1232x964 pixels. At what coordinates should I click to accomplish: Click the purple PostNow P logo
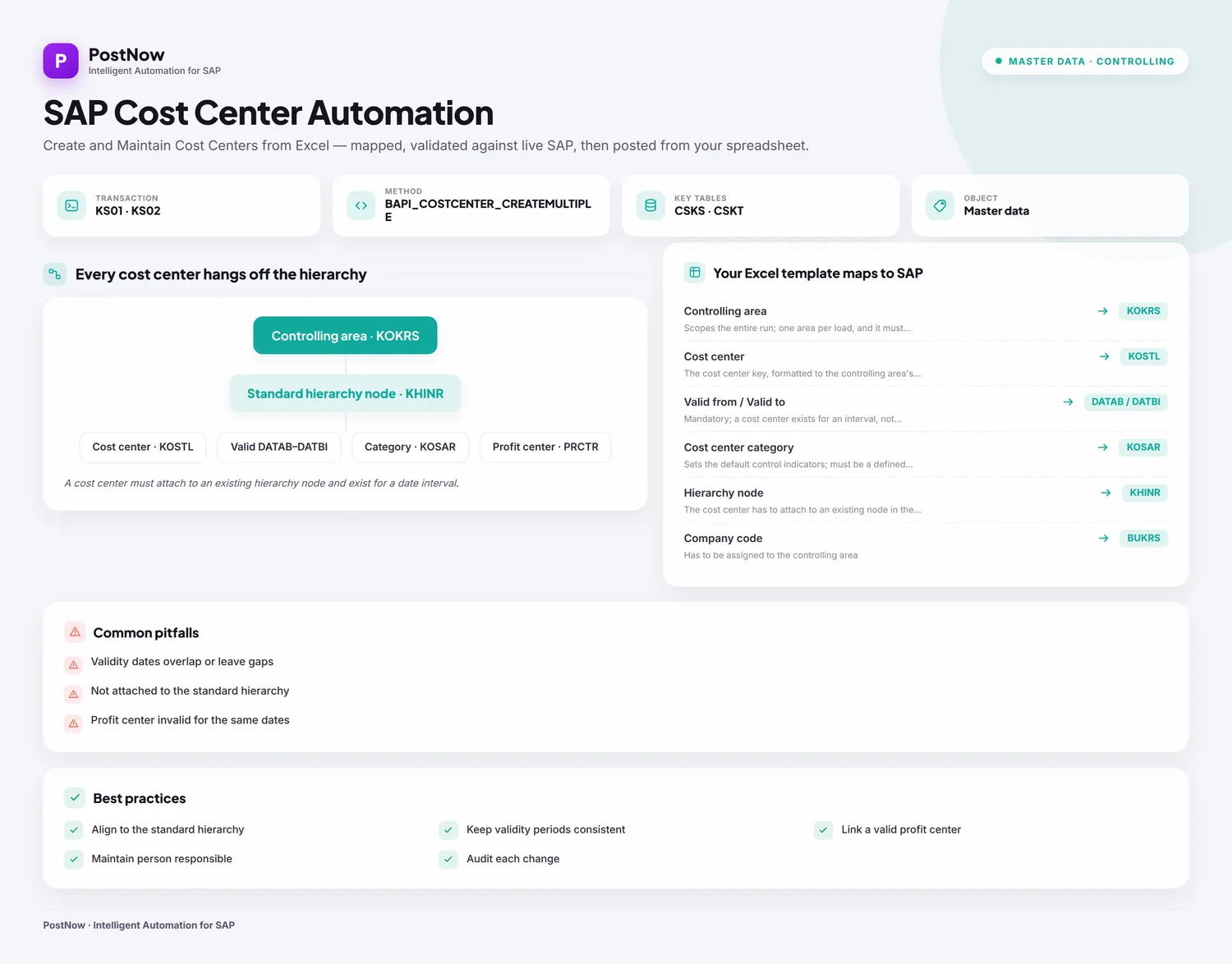[61, 61]
